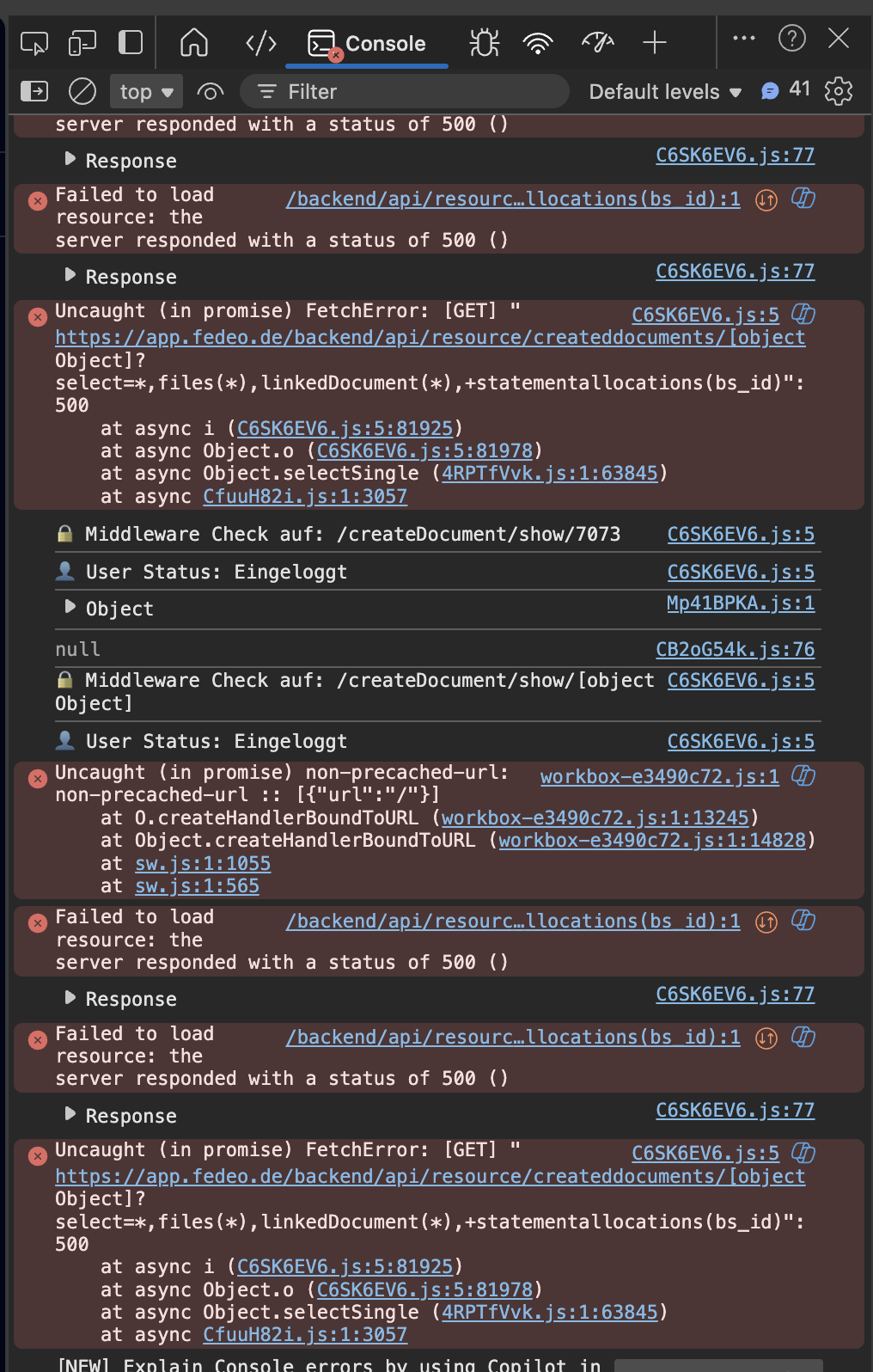873x1372 pixels.
Task: Open the Performance panel gauge icon
Action: click(x=598, y=42)
